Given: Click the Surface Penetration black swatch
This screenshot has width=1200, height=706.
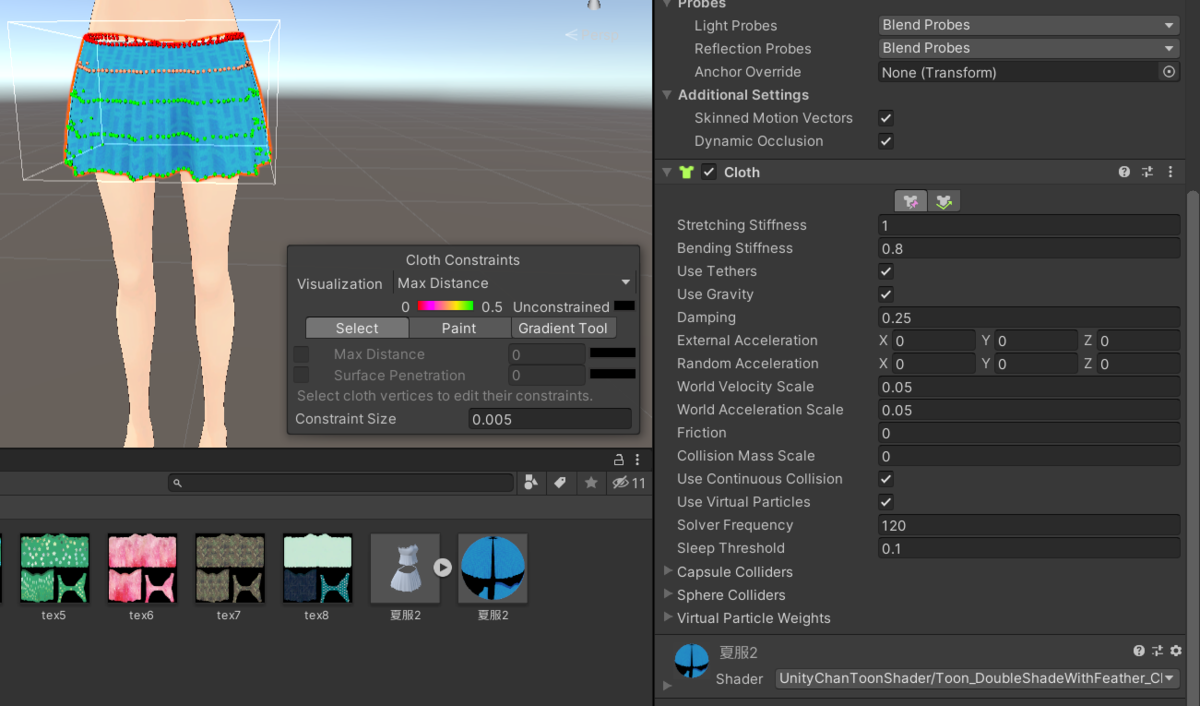Looking at the screenshot, I should (x=612, y=374).
